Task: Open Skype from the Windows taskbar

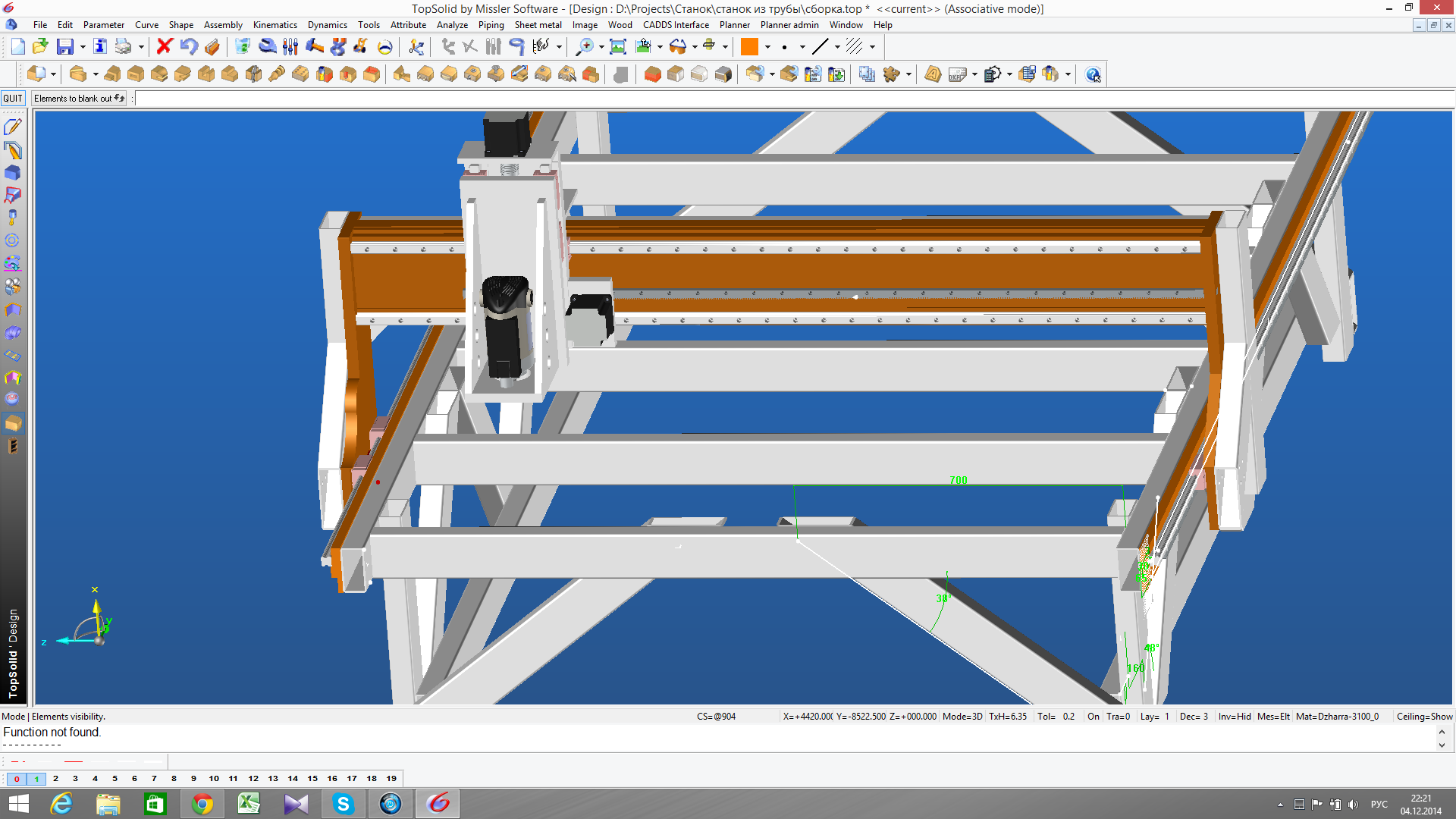Action: pos(343,804)
